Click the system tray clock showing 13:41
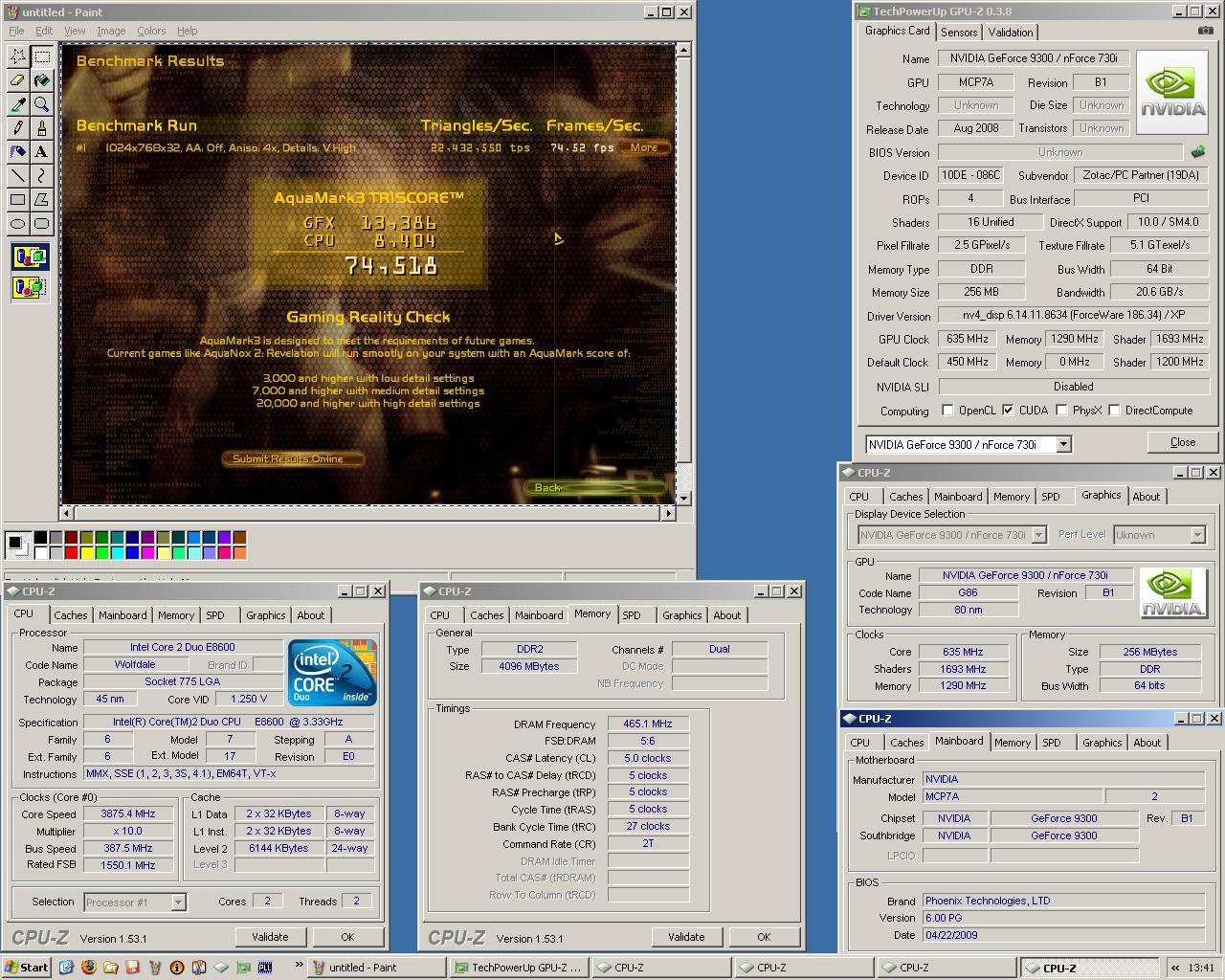Image resolution: width=1225 pixels, height=980 pixels. tap(1200, 968)
